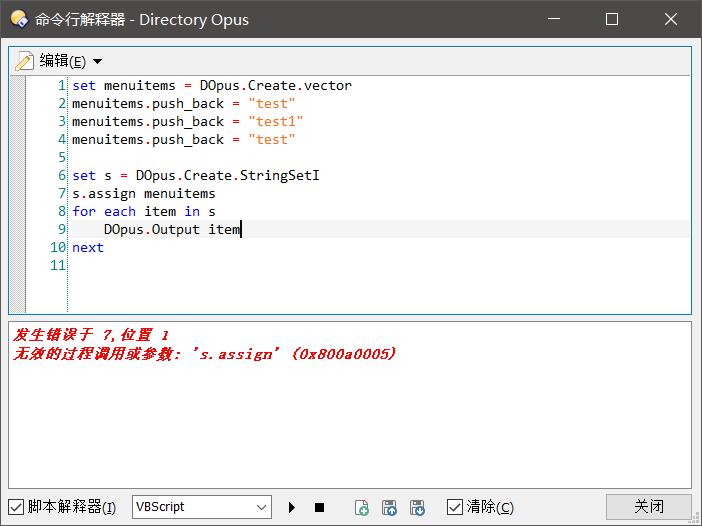Click 'set s = DOpus.Create.StringSetI' line
This screenshot has width=702, height=526.
pyautogui.click(x=196, y=175)
